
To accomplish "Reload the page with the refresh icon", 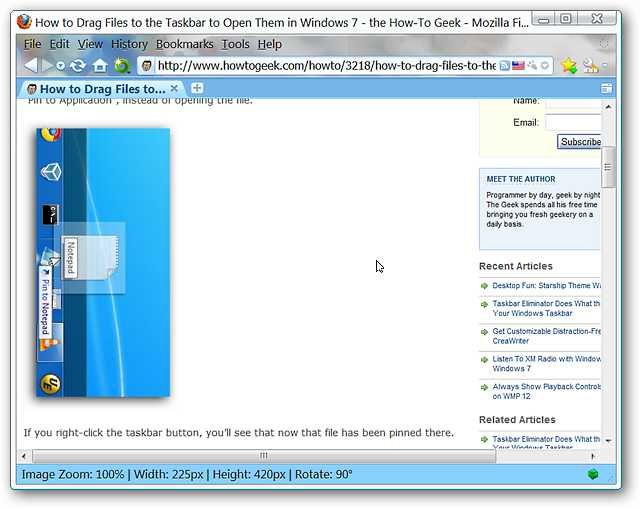I will click(x=78, y=65).
